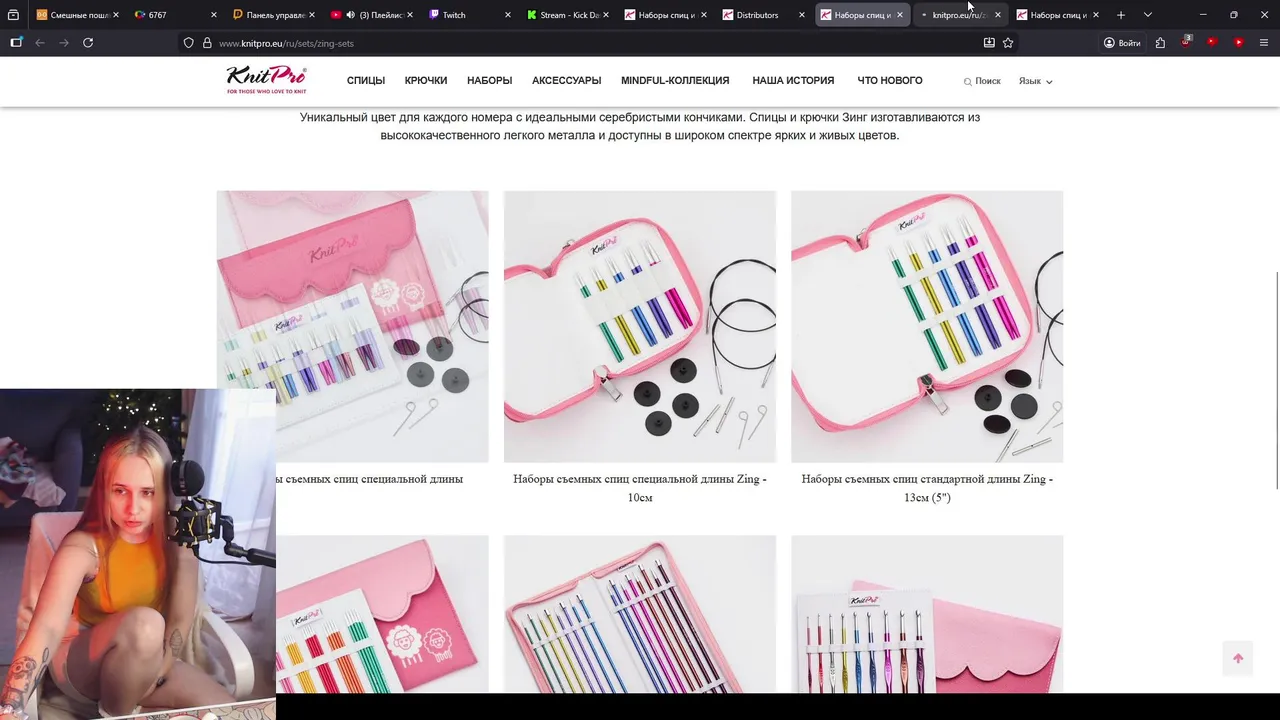The width and height of the screenshot is (1280, 720).
Task: Click the Поиск search label
Action: pos(988,81)
